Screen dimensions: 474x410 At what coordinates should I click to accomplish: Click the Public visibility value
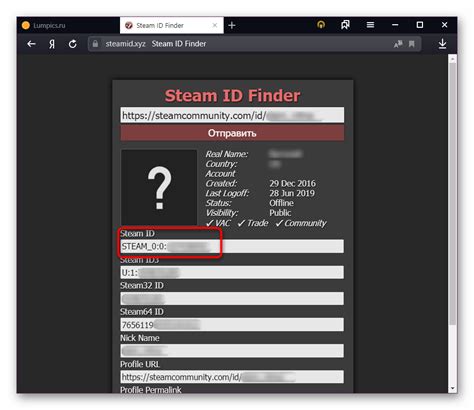pyautogui.click(x=280, y=213)
